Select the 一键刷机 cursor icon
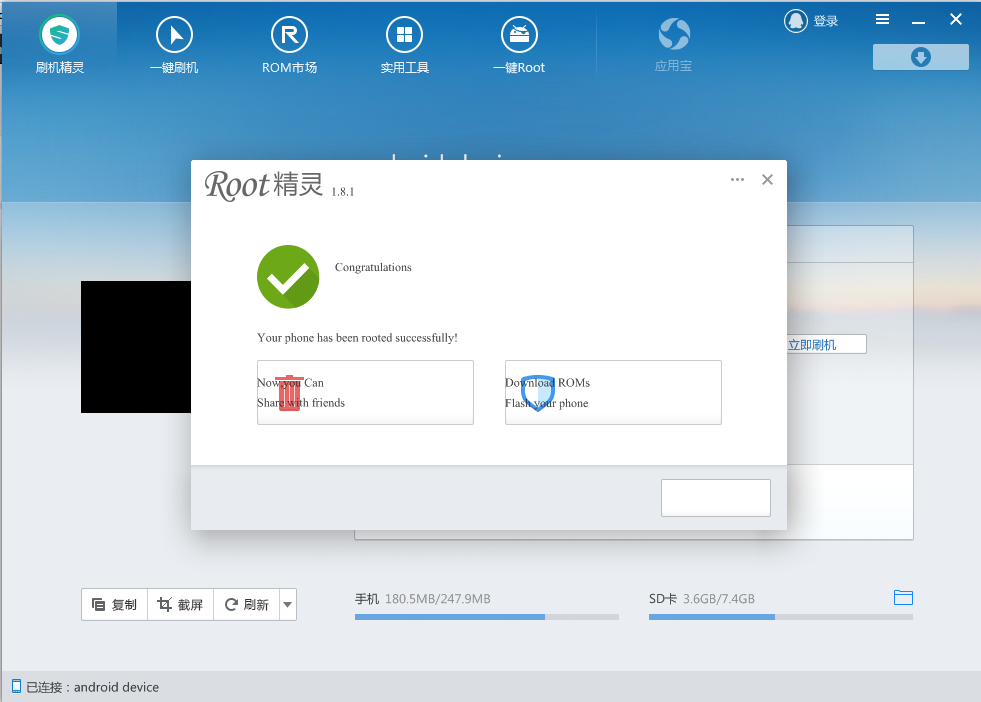The height and width of the screenshot is (702, 981). pyautogui.click(x=174, y=37)
